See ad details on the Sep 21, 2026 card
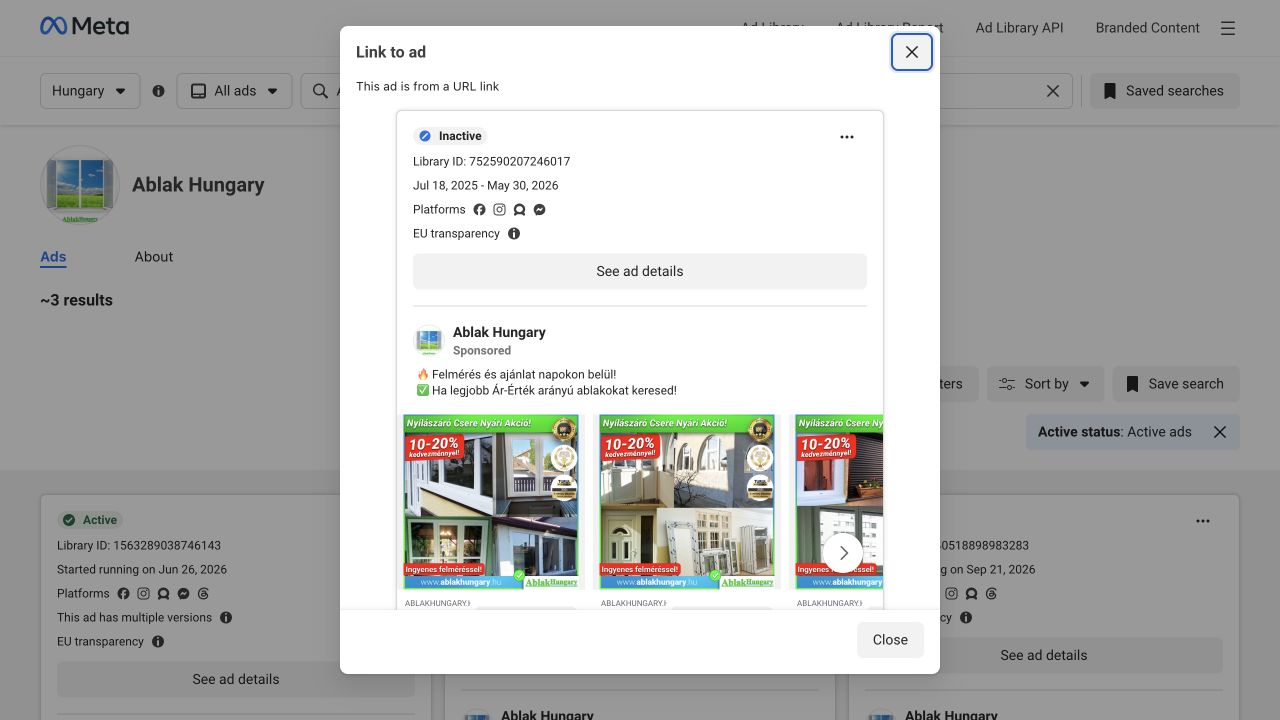Screen dimensions: 1280x720 pyautogui.click(x=1044, y=655)
